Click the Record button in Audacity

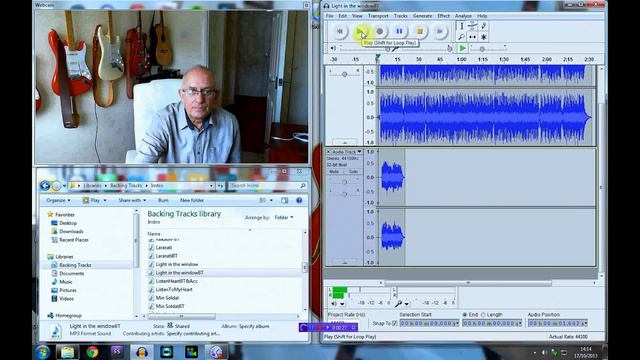(380, 31)
